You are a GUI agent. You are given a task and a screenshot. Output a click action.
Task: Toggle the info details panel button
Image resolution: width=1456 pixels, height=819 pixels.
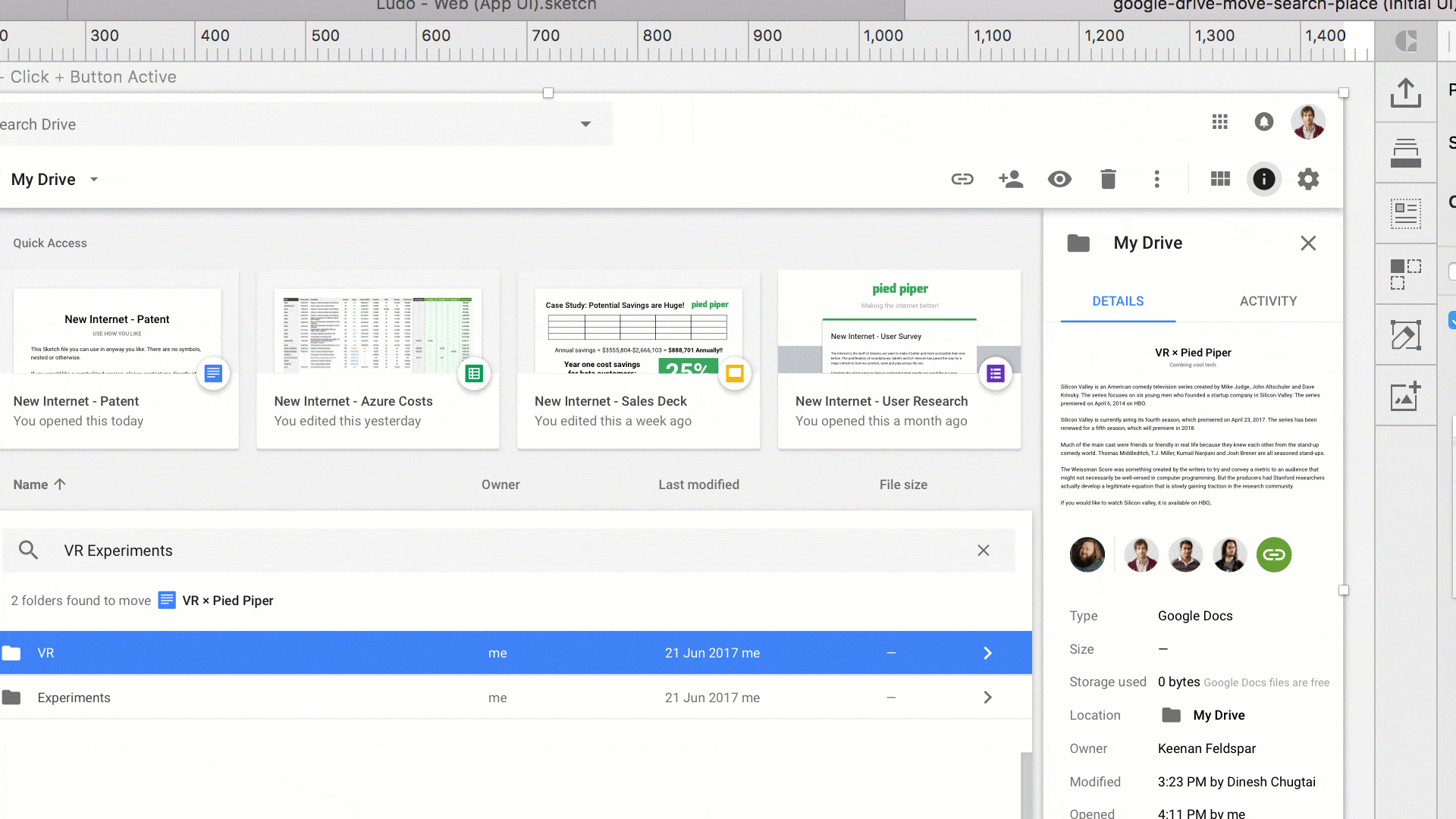[1263, 179]
